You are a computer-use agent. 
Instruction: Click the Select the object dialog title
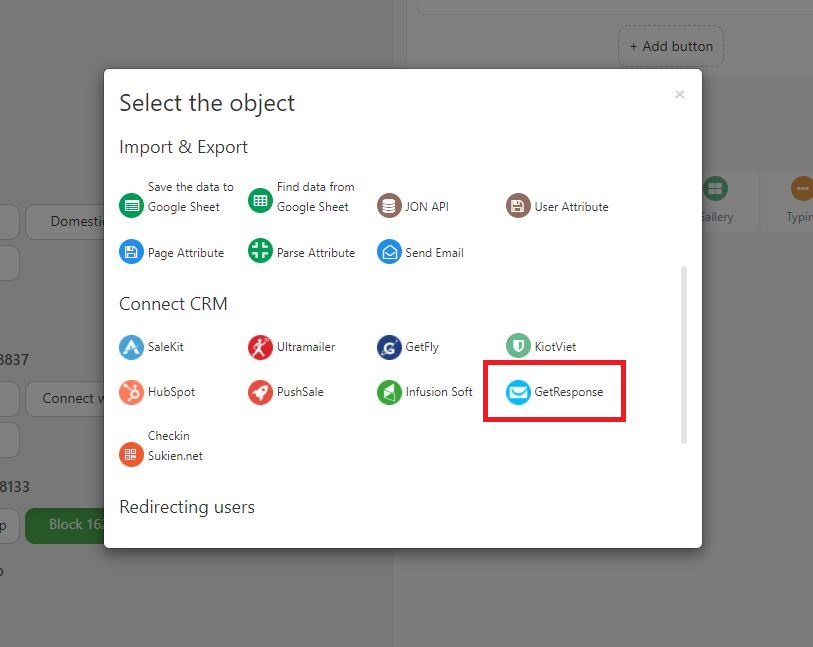pos(207,103)
